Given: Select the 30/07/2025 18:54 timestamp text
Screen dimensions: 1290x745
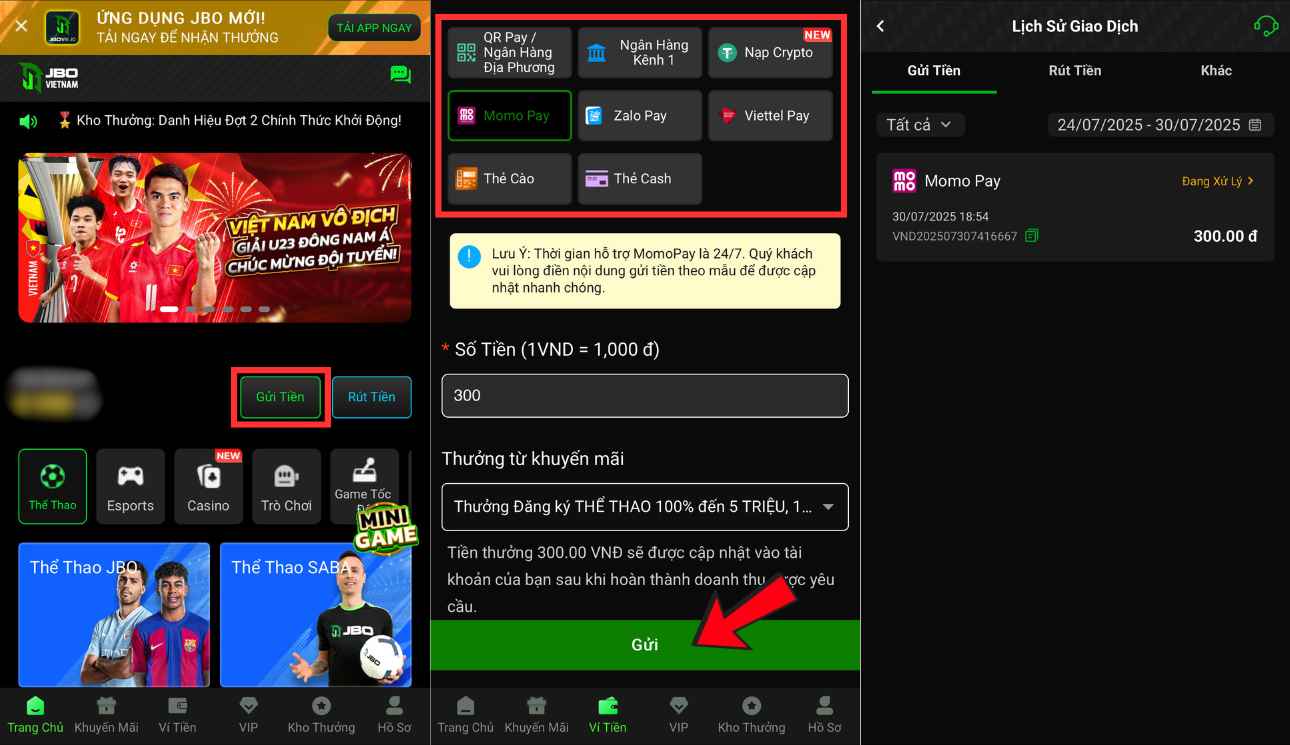Looking at the screenshot, I should (940, 216).
